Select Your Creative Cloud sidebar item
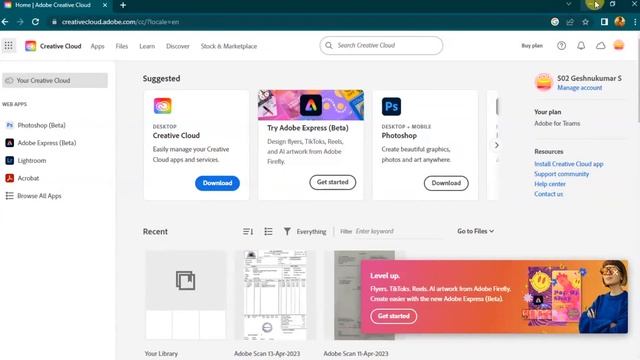640x360 pixels. click(x=55, y=80)
